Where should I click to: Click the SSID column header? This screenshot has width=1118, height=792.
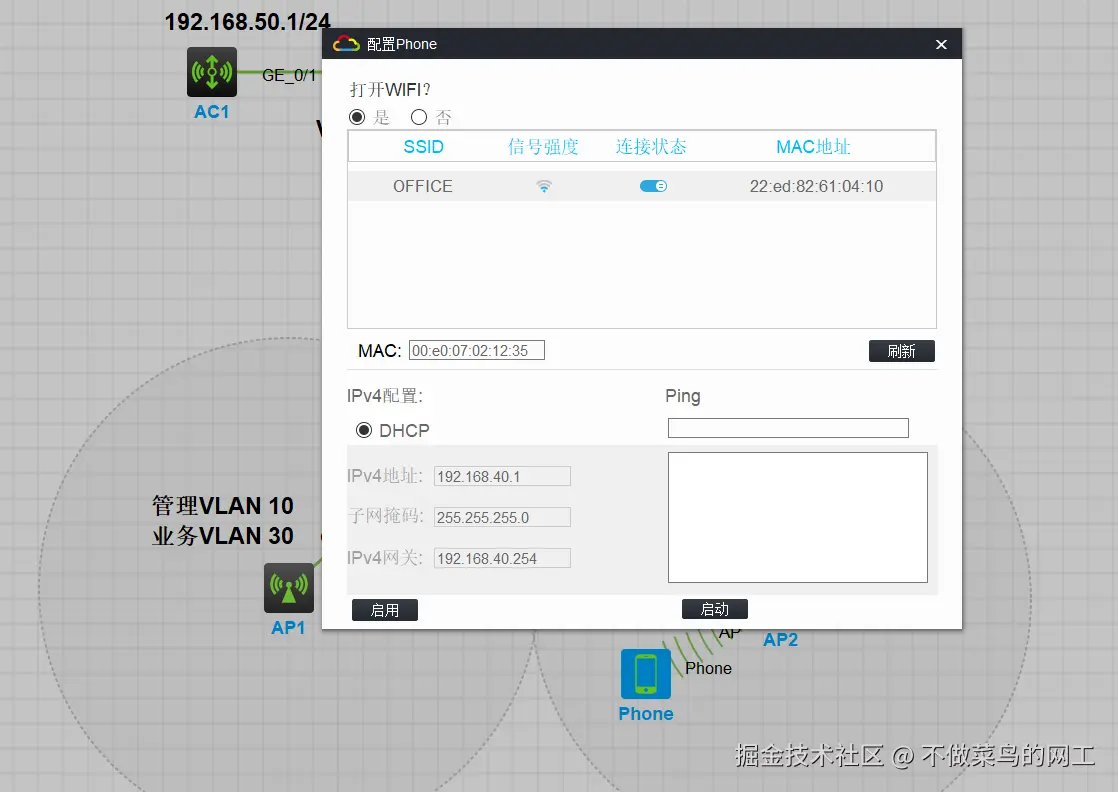coord(424,147)
